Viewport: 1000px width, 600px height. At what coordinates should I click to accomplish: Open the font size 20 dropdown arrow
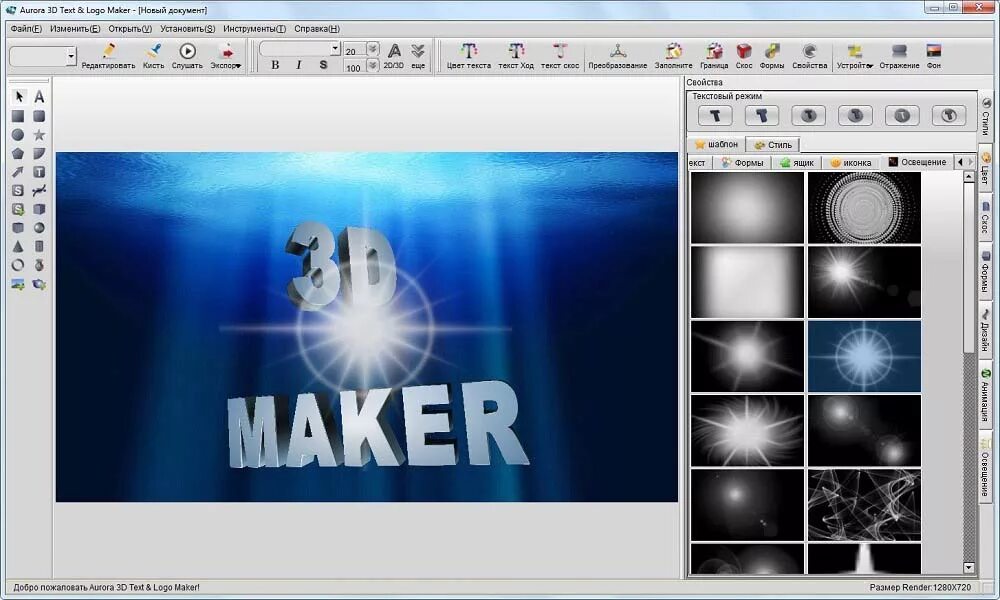[x=373, y=49]
